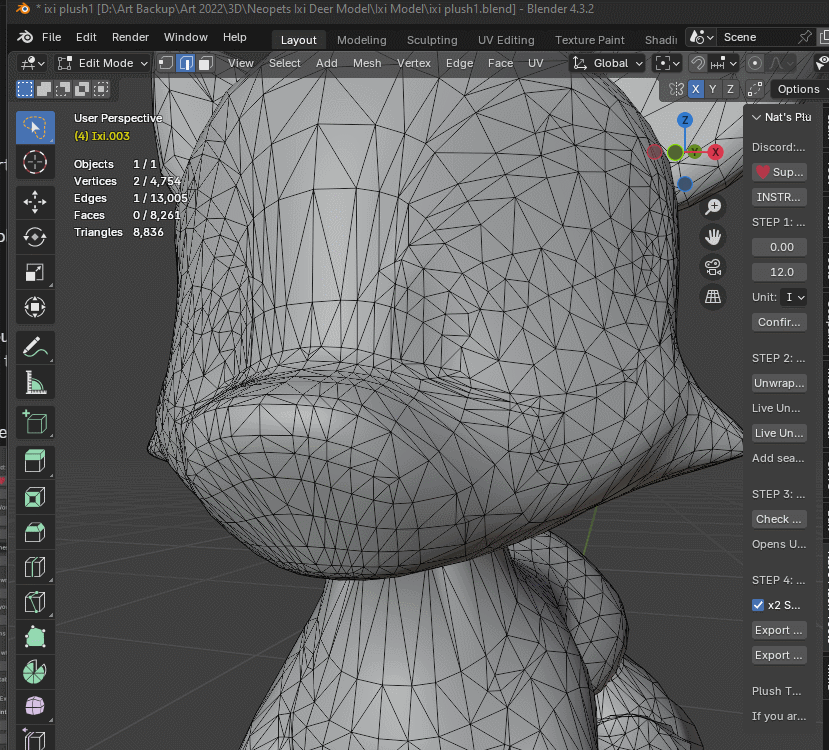Choose the combined Transform tool
829x750 pixels.
(x=35, y=307)
